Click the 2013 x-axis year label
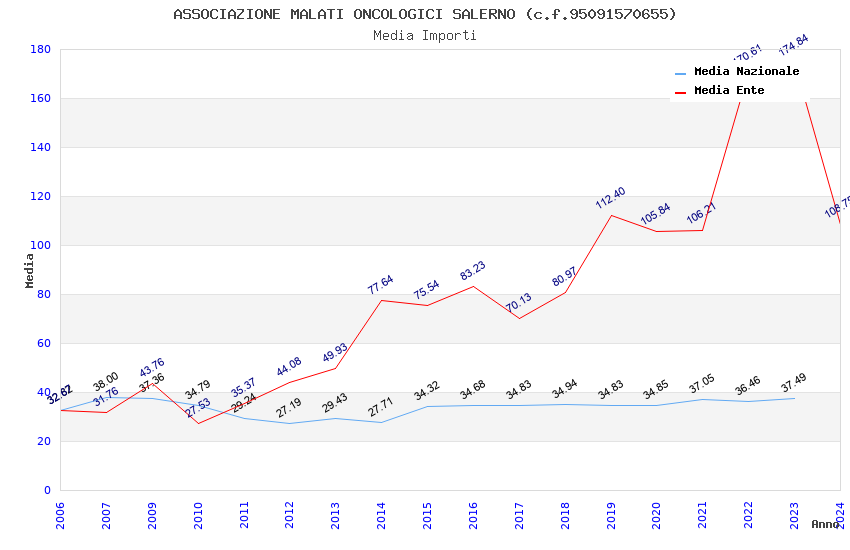The width and height of the screenshot is (850, 550). click(x=336, y=515)
